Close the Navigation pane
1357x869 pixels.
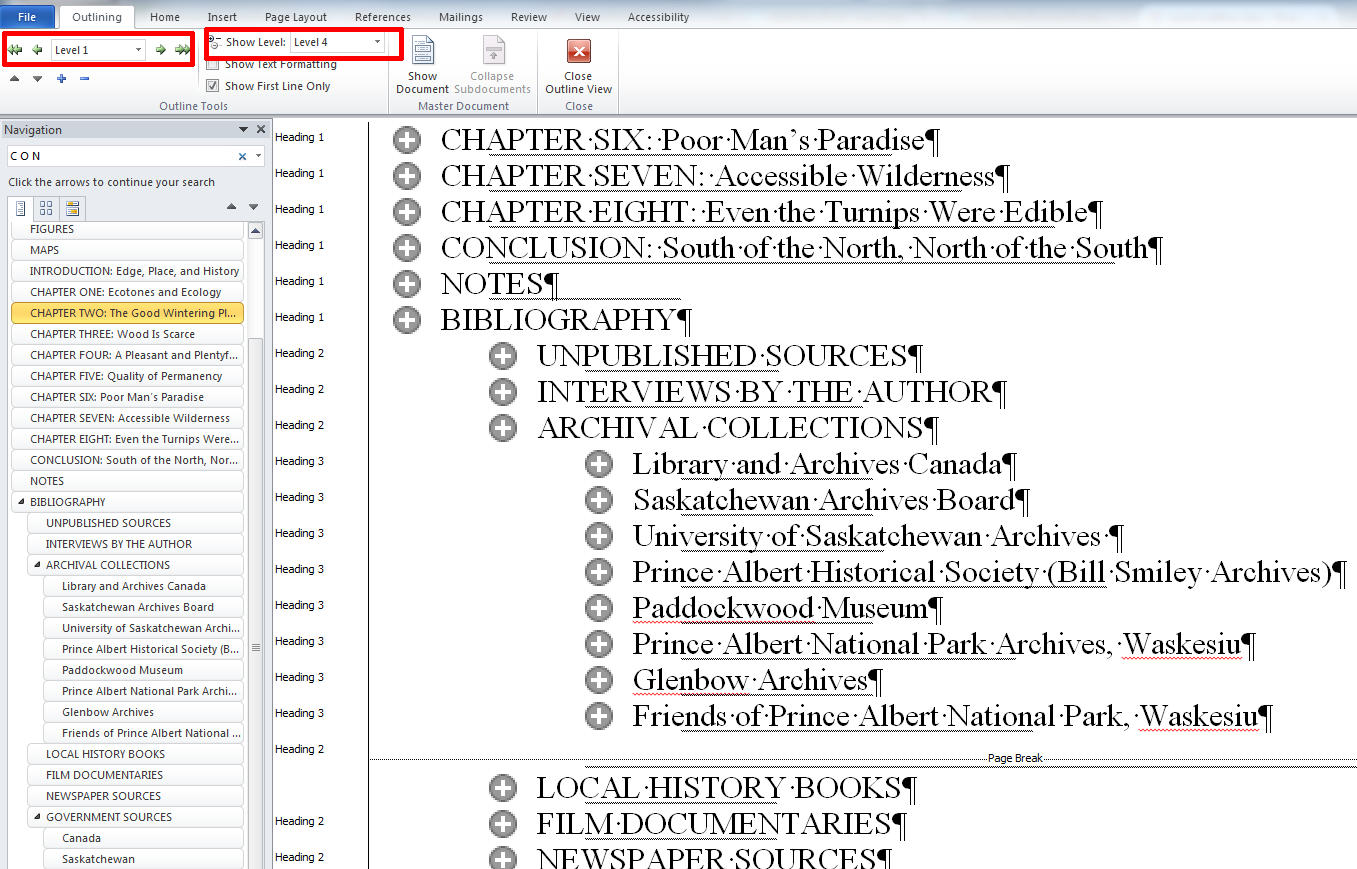click(261, 129)
